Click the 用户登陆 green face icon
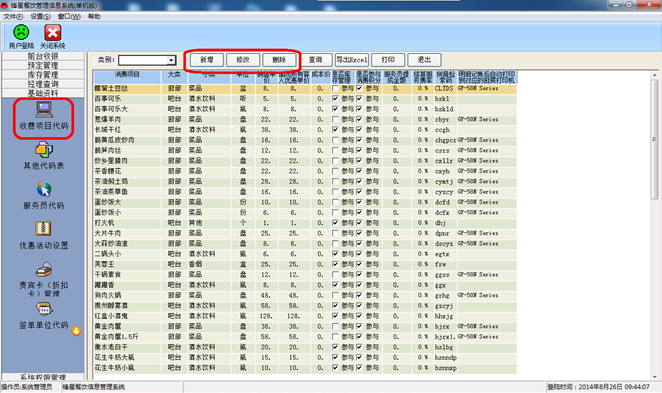 21,33
